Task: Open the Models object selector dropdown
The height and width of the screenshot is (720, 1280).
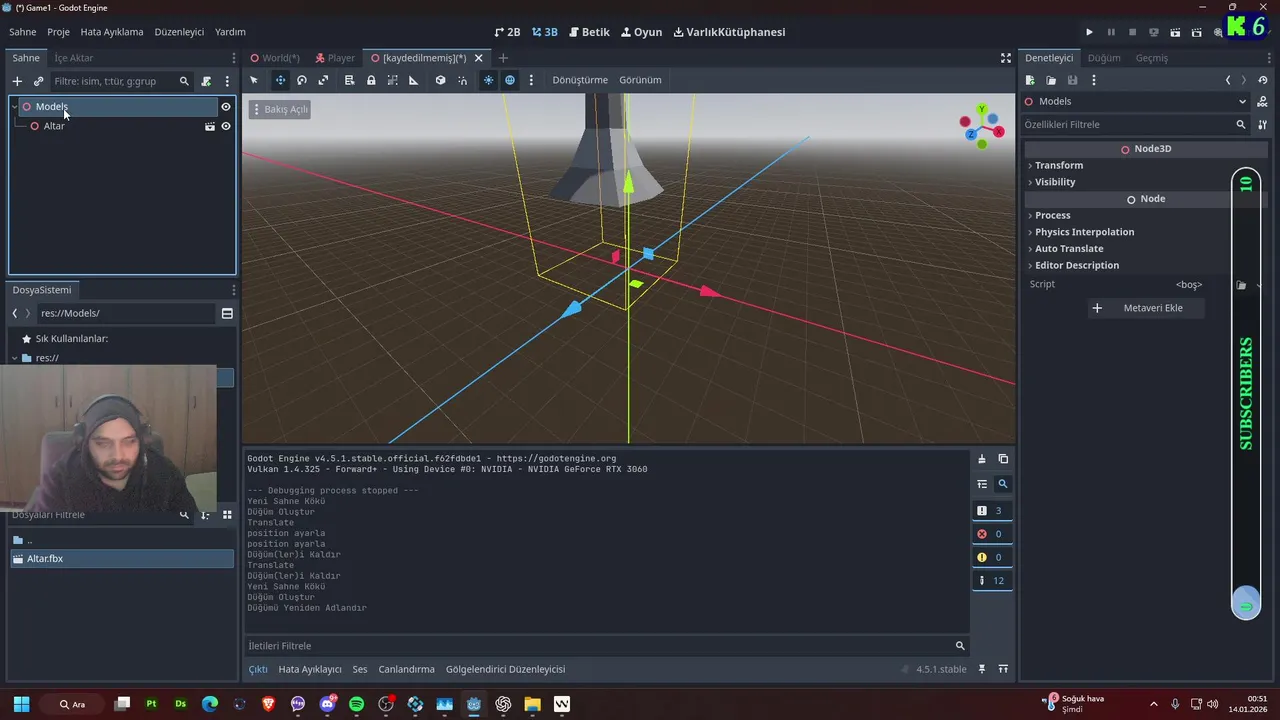Action: [1136, 101]
